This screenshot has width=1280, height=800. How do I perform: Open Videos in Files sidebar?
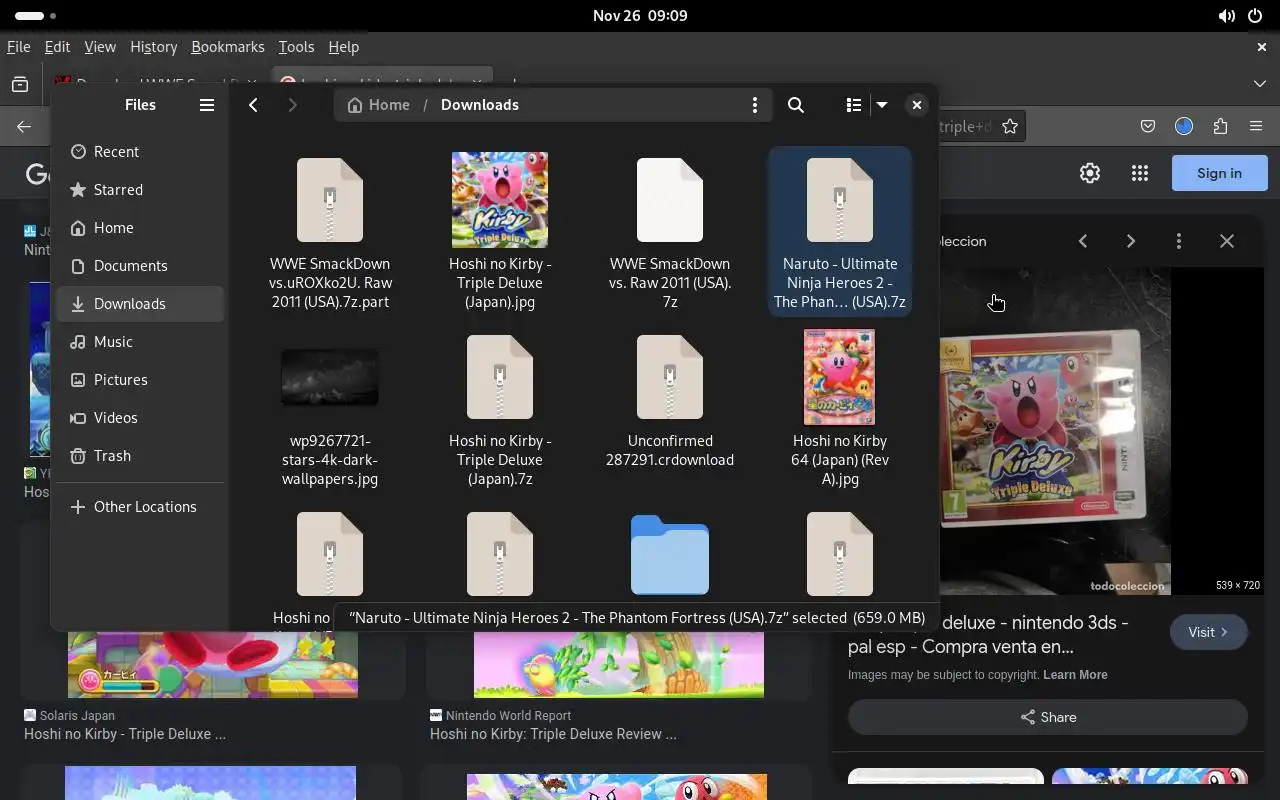pyautogui.click(x=140, y=418)
